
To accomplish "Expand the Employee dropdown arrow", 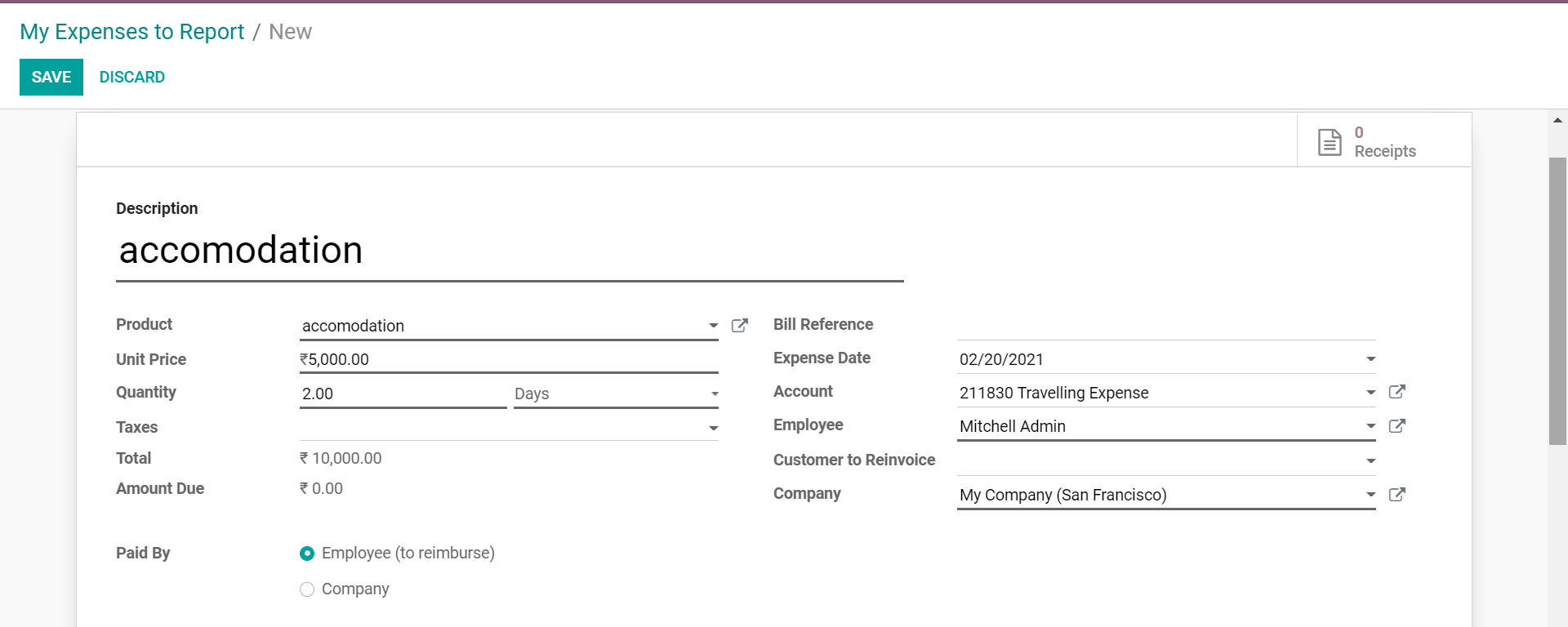I will pos(1370,426).
